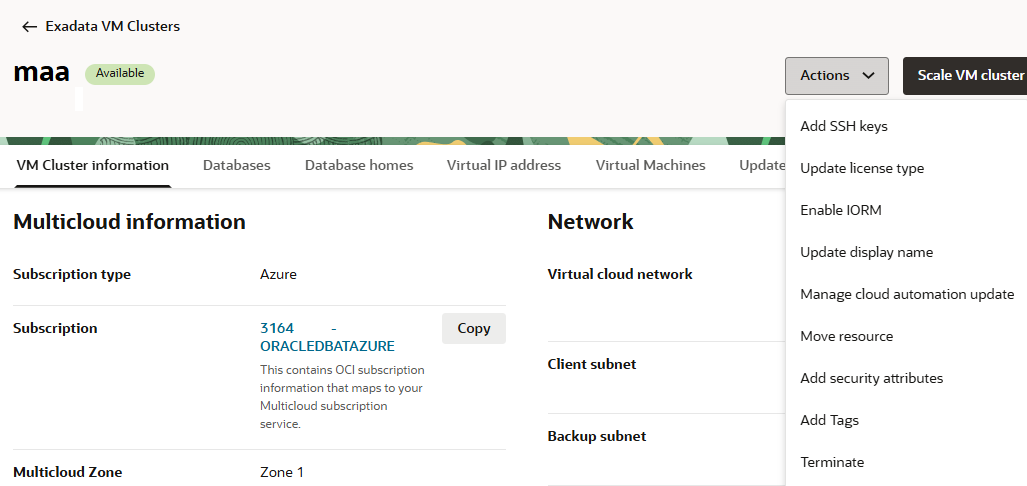This screenshot has height=486, width=1027.
Task: Choose Add Tags menu entry
Action: pyautogui.click(x=829, y=420)
